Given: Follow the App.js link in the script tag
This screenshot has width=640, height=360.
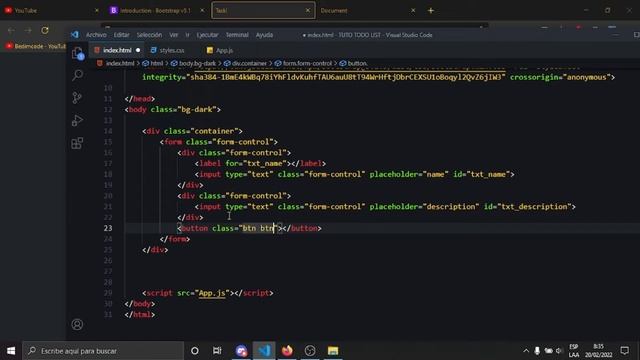Looking at the screenshot, I should click(x=211, y=293).
